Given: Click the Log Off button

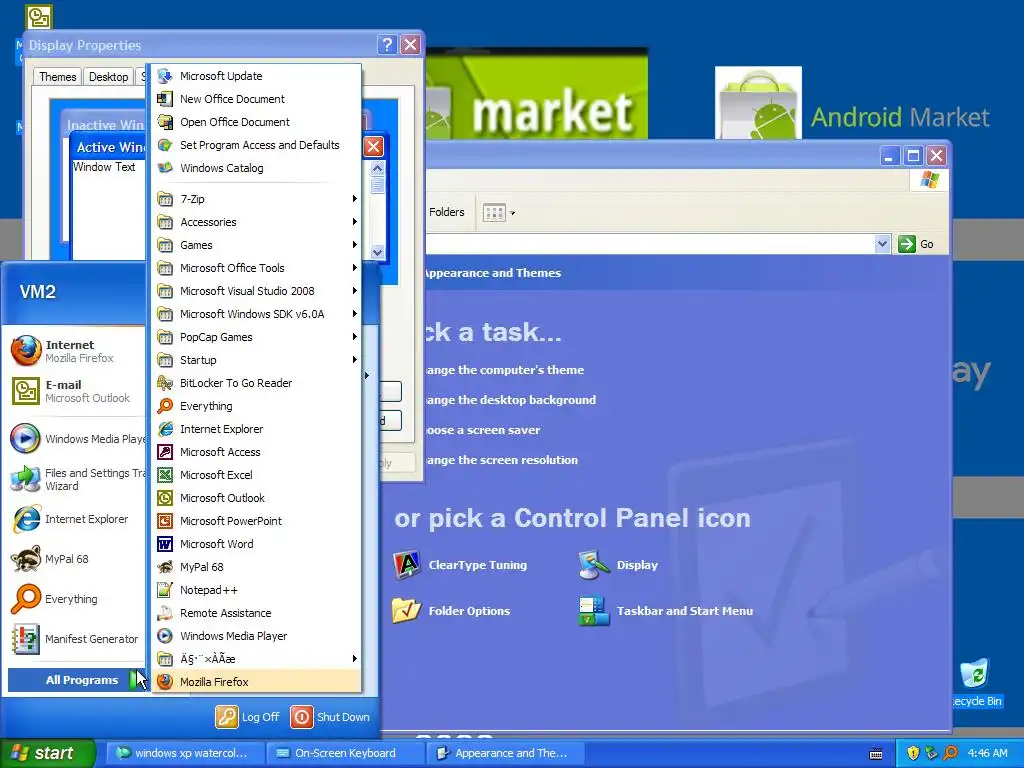Looking at the screenshot, I should (x=248, y=716).
